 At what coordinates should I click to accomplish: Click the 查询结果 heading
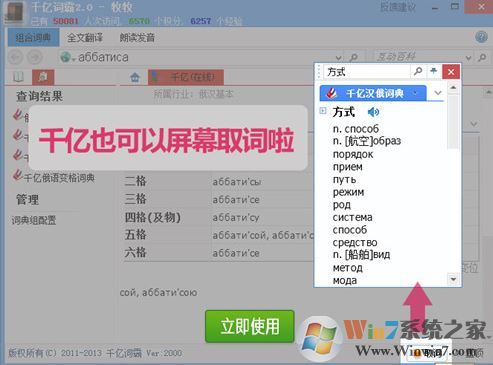tap(39, 97)
